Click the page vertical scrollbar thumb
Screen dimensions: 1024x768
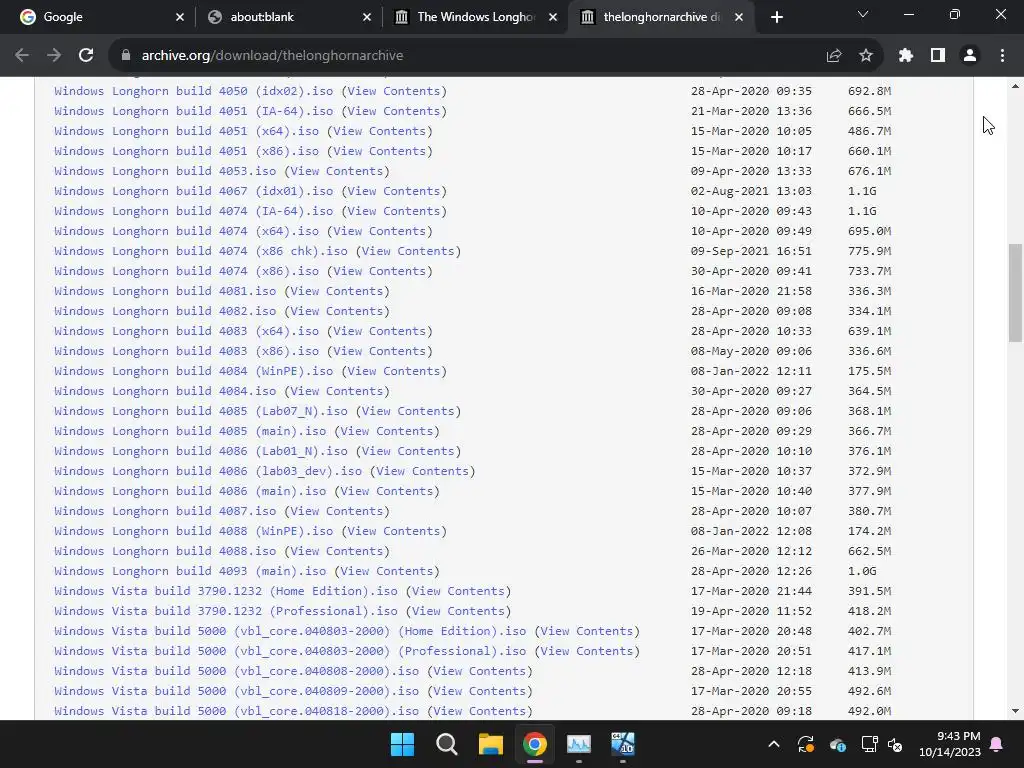point(1015,293)
